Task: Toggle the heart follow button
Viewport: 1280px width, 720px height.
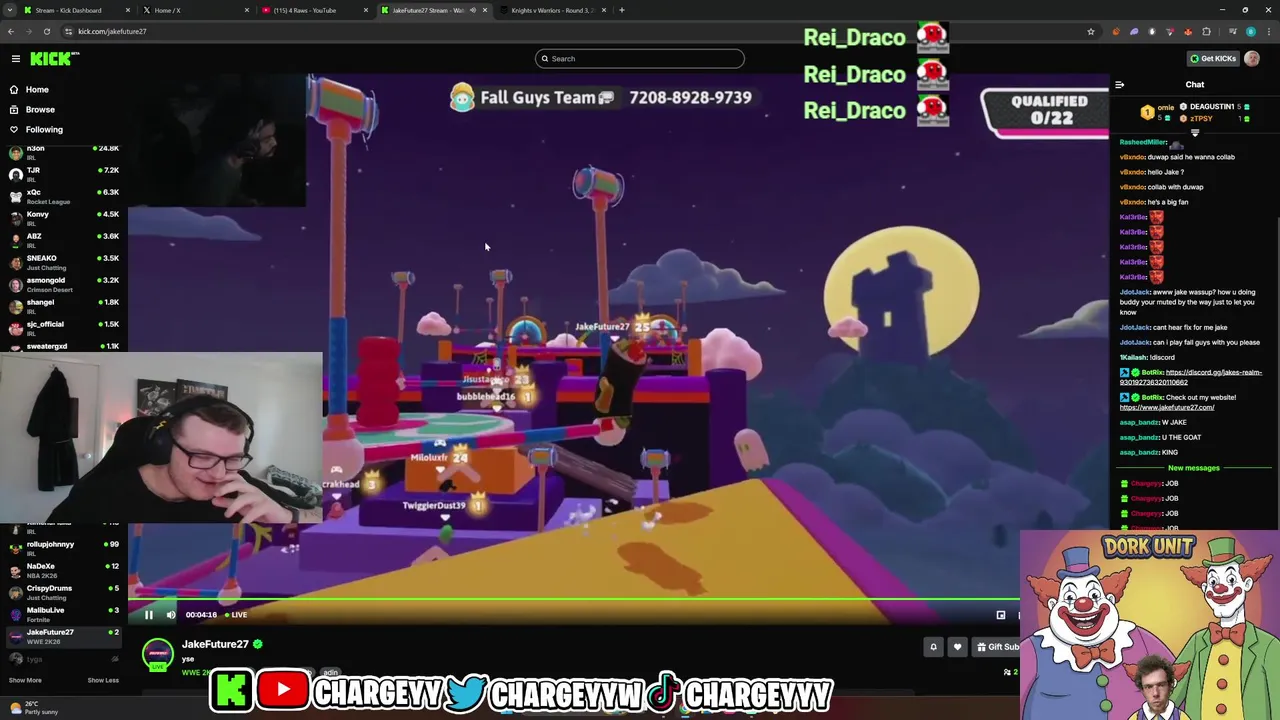Action: 957,647
